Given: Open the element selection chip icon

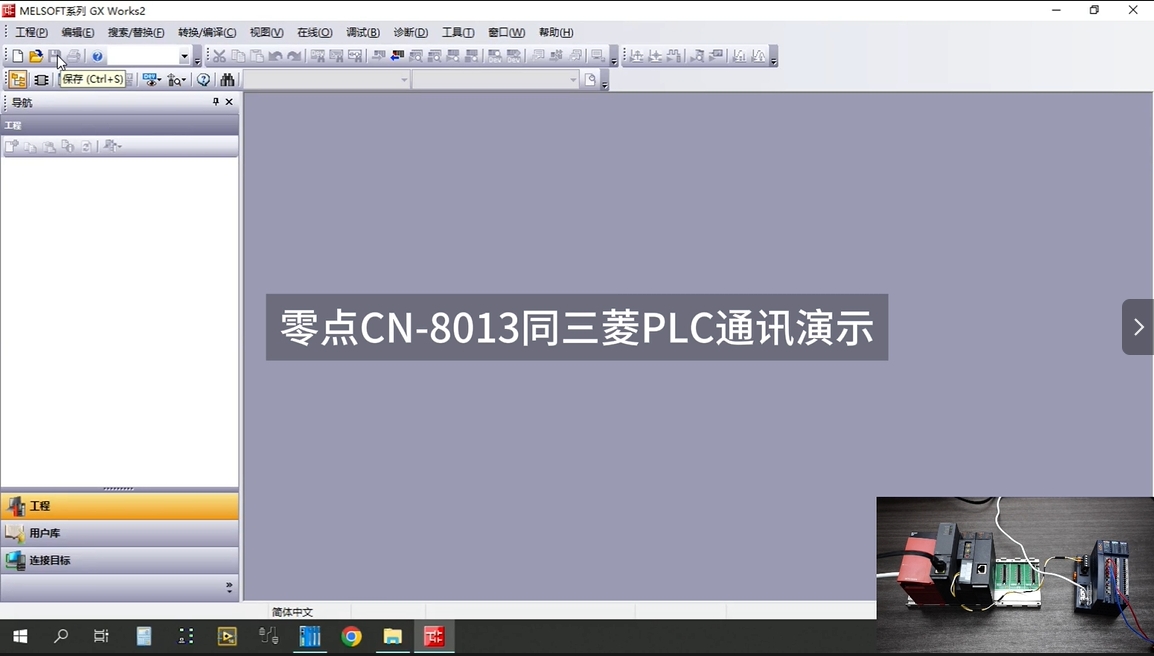Looking at the screenshot, I should [x=41, y=80].
